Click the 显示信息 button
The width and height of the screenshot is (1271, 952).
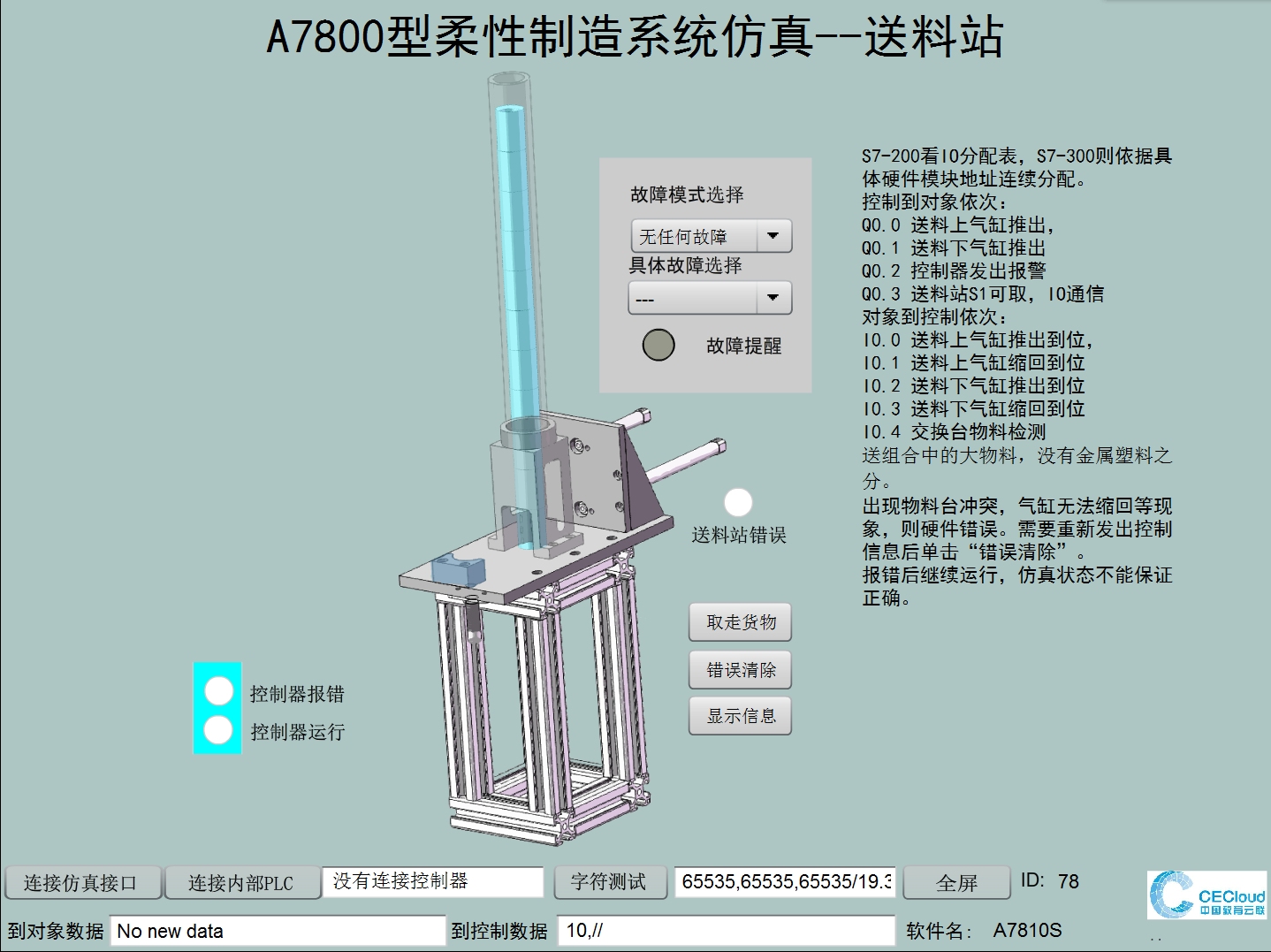coord(740,716)
